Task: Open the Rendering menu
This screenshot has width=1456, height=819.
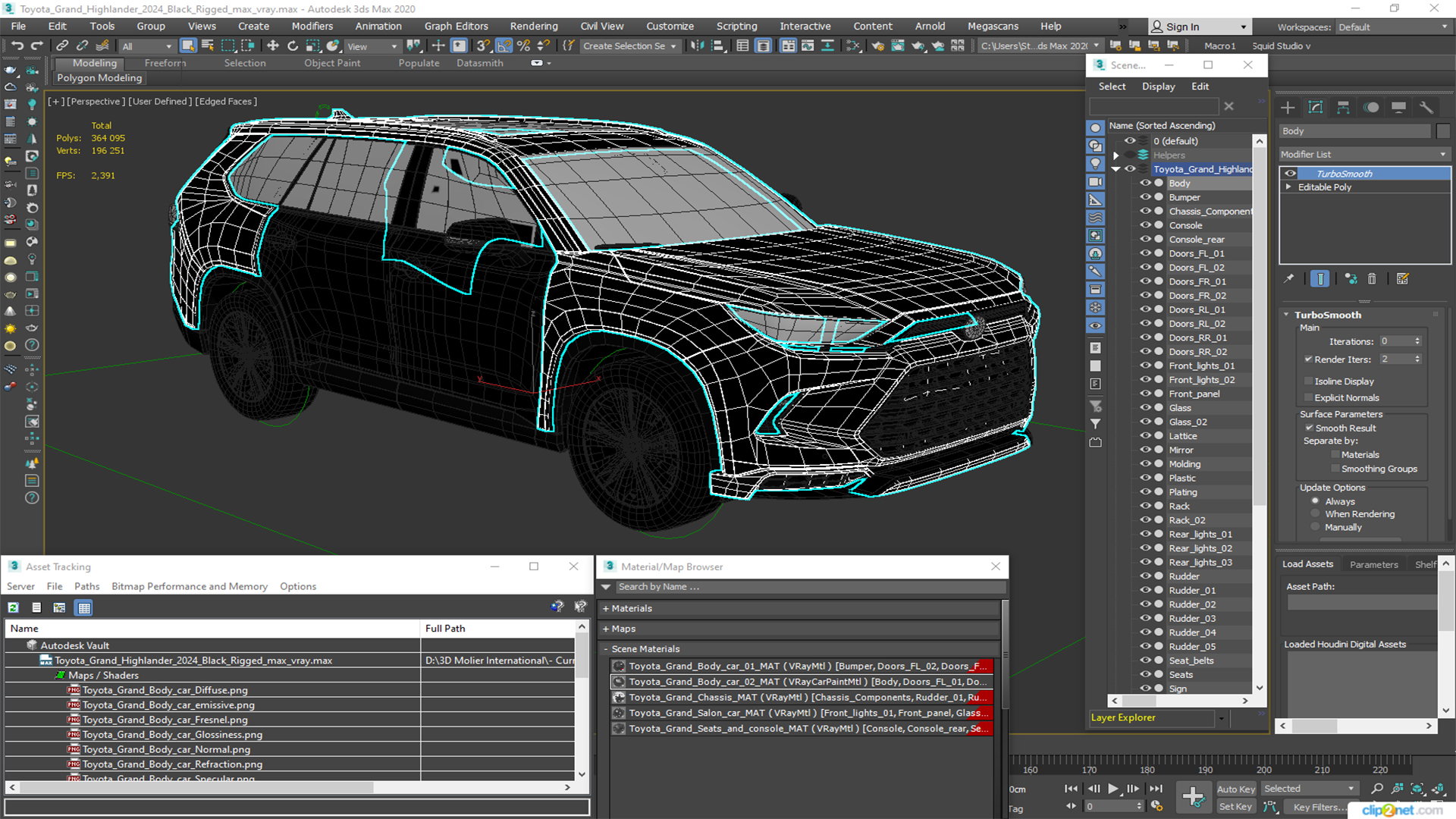Action: [534, 26]
